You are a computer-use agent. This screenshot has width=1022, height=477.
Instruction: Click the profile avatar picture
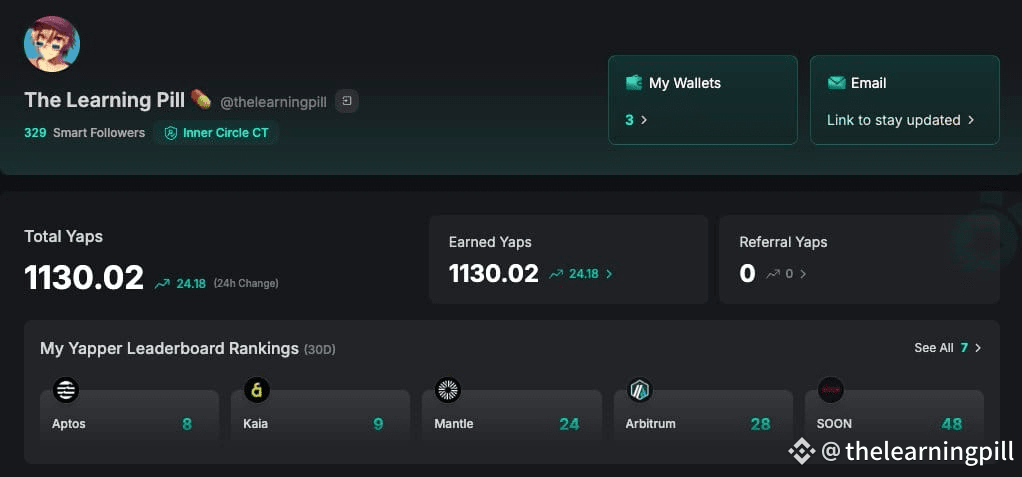[52, 44]
